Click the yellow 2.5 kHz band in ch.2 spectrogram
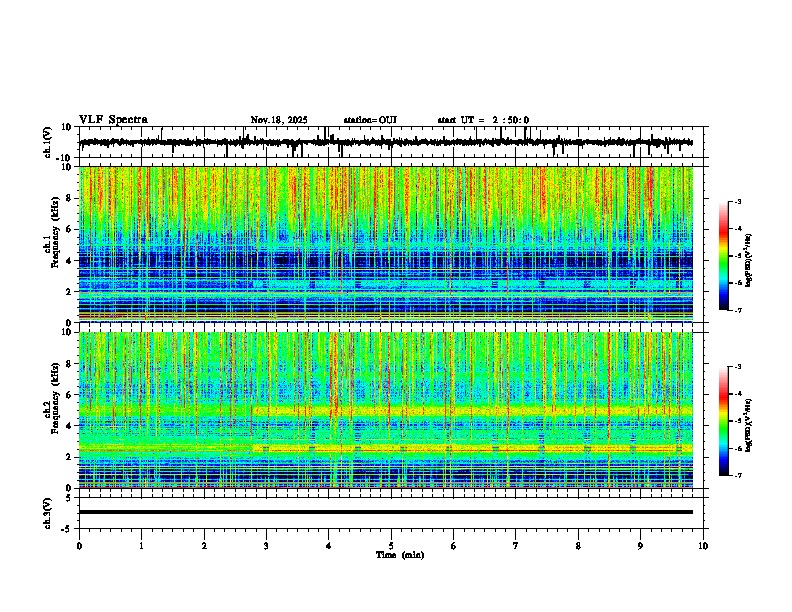This screenshot has height=612, width=792. [472, 448]
